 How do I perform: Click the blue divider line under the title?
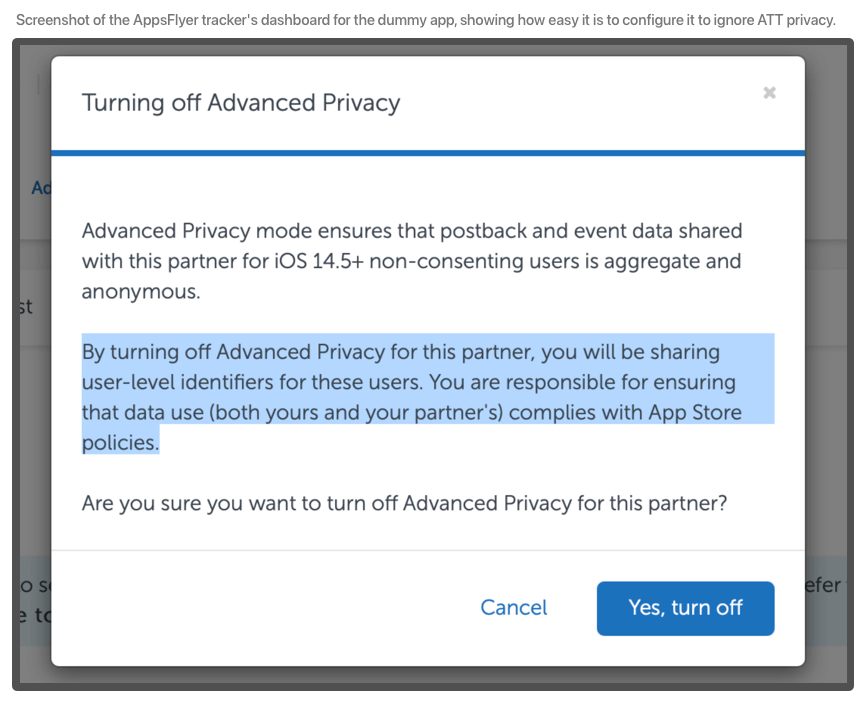[428, 153]
